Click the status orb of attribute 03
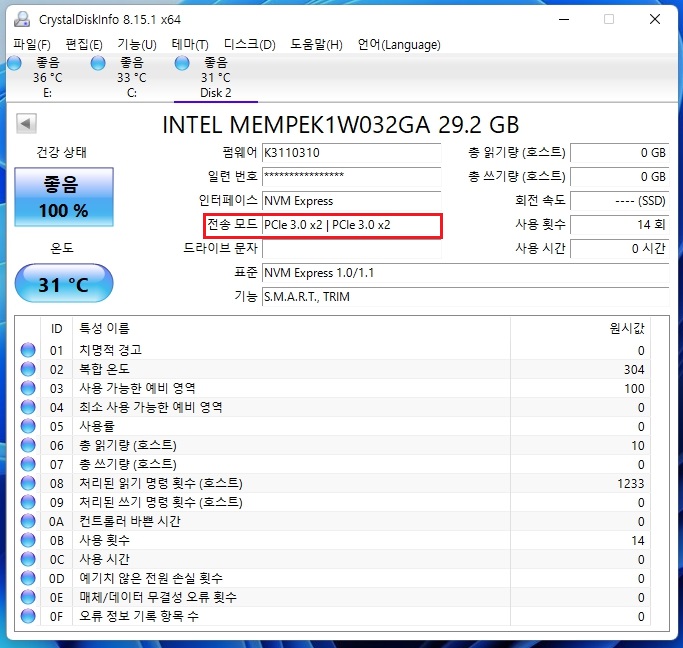Screen dimensions: 683x648 28,388
